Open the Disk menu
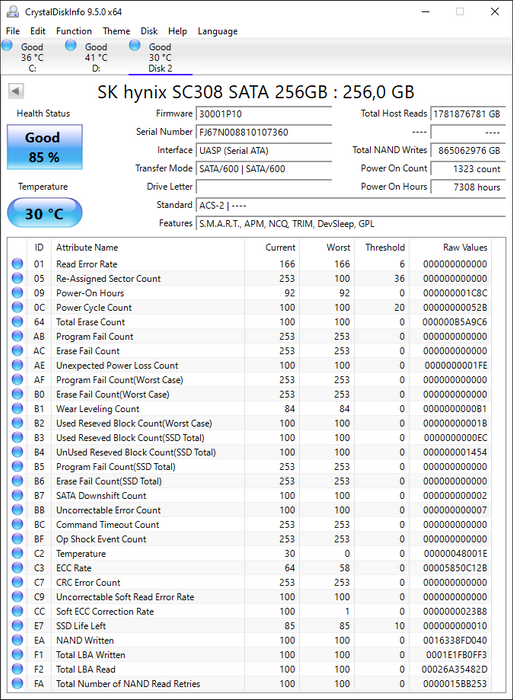 [x=149, y=31]
